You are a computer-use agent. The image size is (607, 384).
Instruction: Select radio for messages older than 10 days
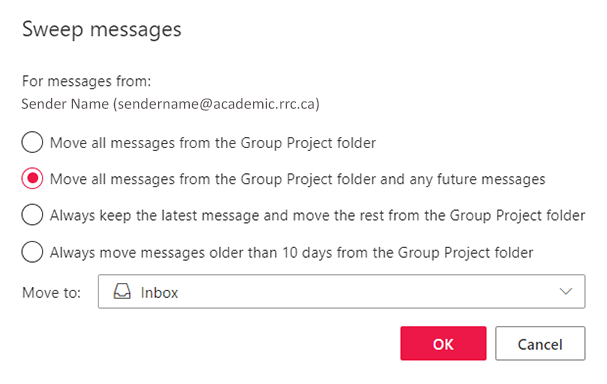pyautogui.click(x=32, y=252)
